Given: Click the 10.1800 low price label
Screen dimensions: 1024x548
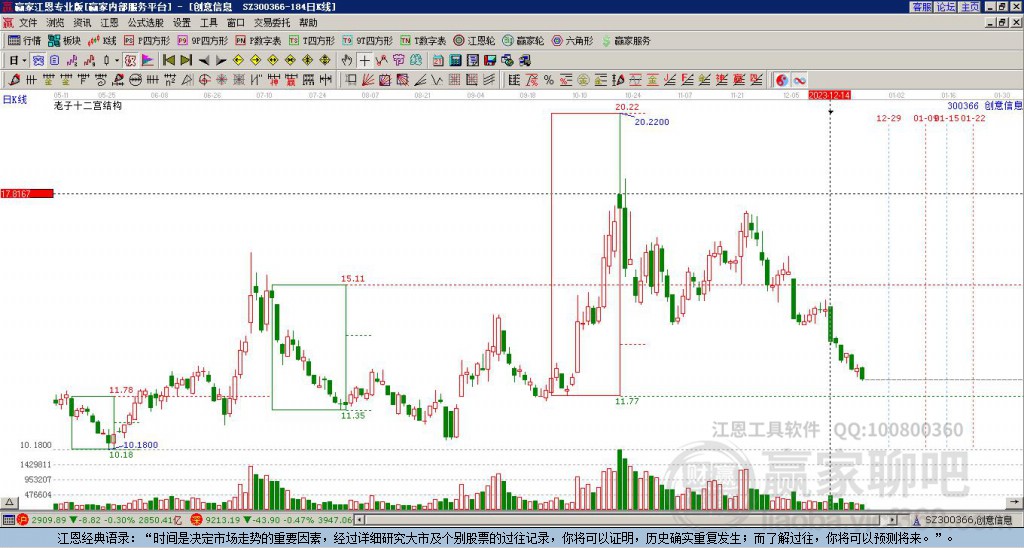Looking at the screenshot, I should pyautogui.click(x=141, y=445).
